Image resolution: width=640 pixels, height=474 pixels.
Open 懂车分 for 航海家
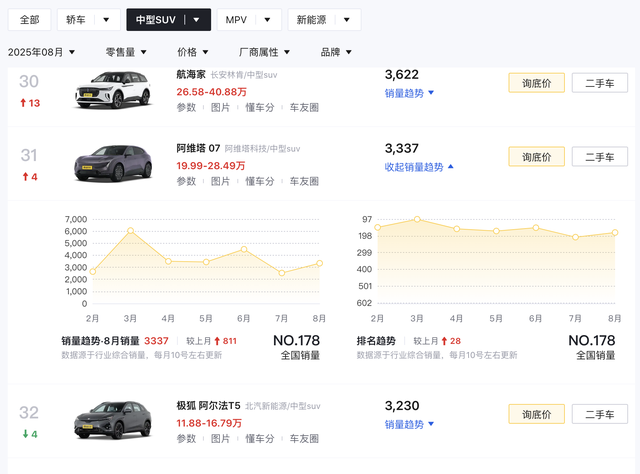coord(260,107)
